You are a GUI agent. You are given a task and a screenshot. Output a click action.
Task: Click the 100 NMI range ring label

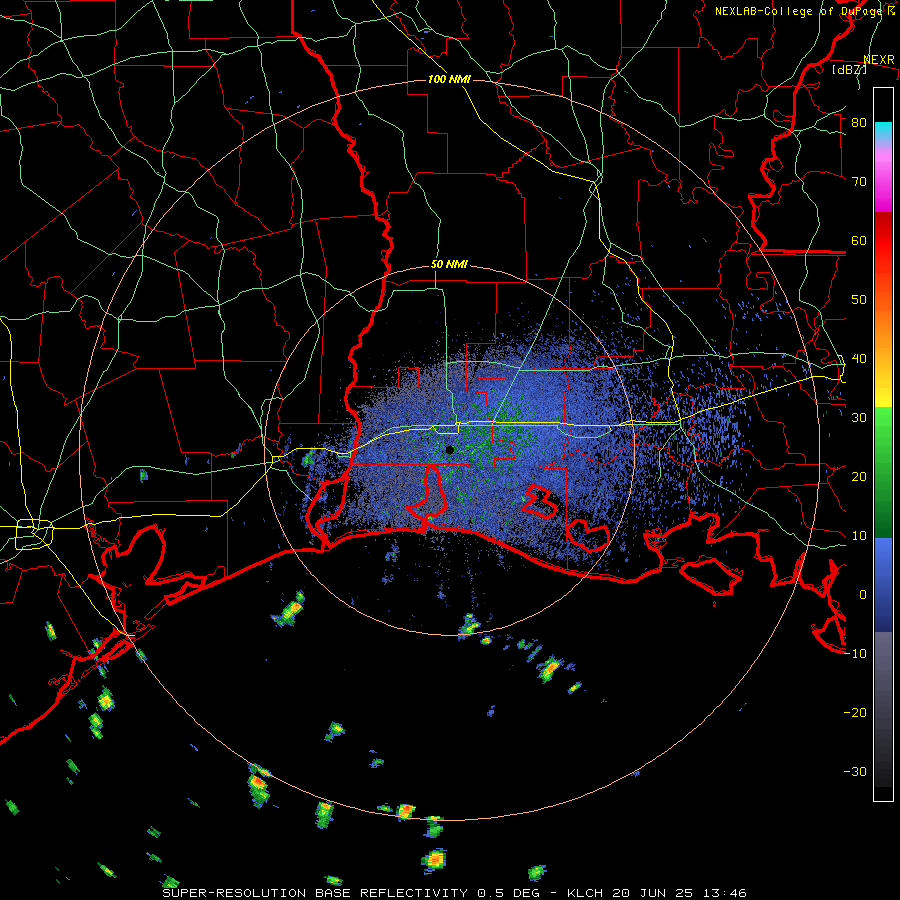449,79
